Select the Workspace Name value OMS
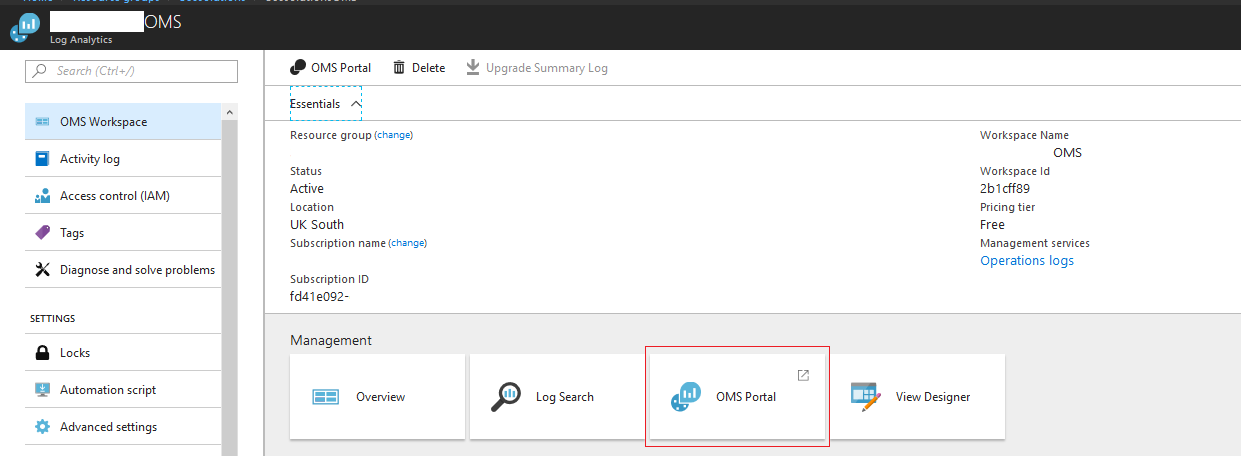This screenshot has width=1241, height=456. pyautogui.click(x=1068, y=153)
